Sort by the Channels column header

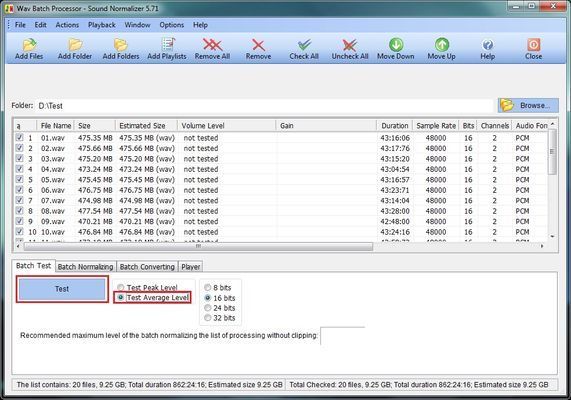tap(495, 126)
